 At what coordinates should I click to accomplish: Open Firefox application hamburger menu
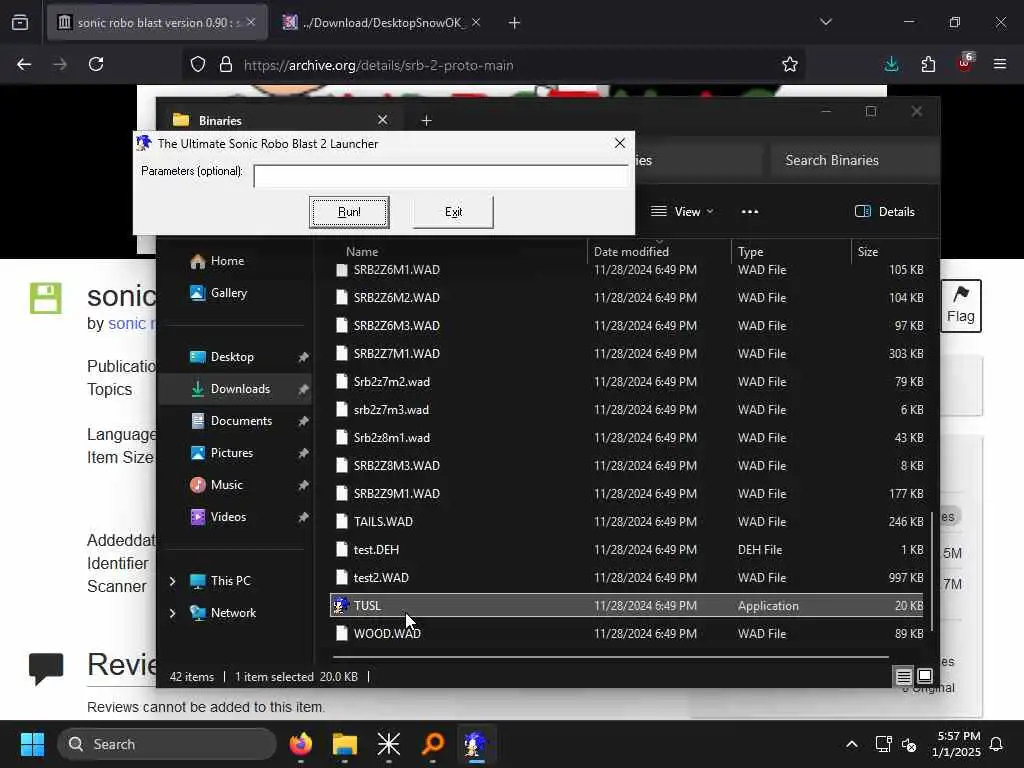coord(1000,64)
